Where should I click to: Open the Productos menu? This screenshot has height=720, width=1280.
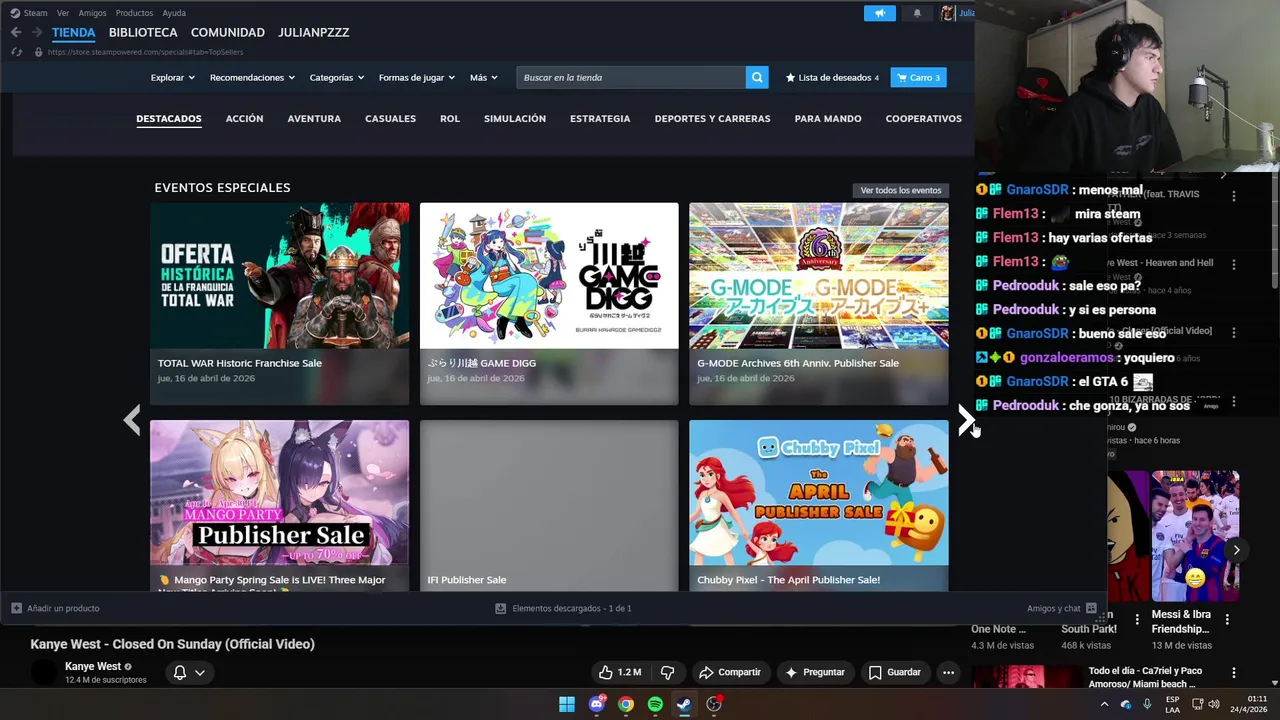(134, 13)
